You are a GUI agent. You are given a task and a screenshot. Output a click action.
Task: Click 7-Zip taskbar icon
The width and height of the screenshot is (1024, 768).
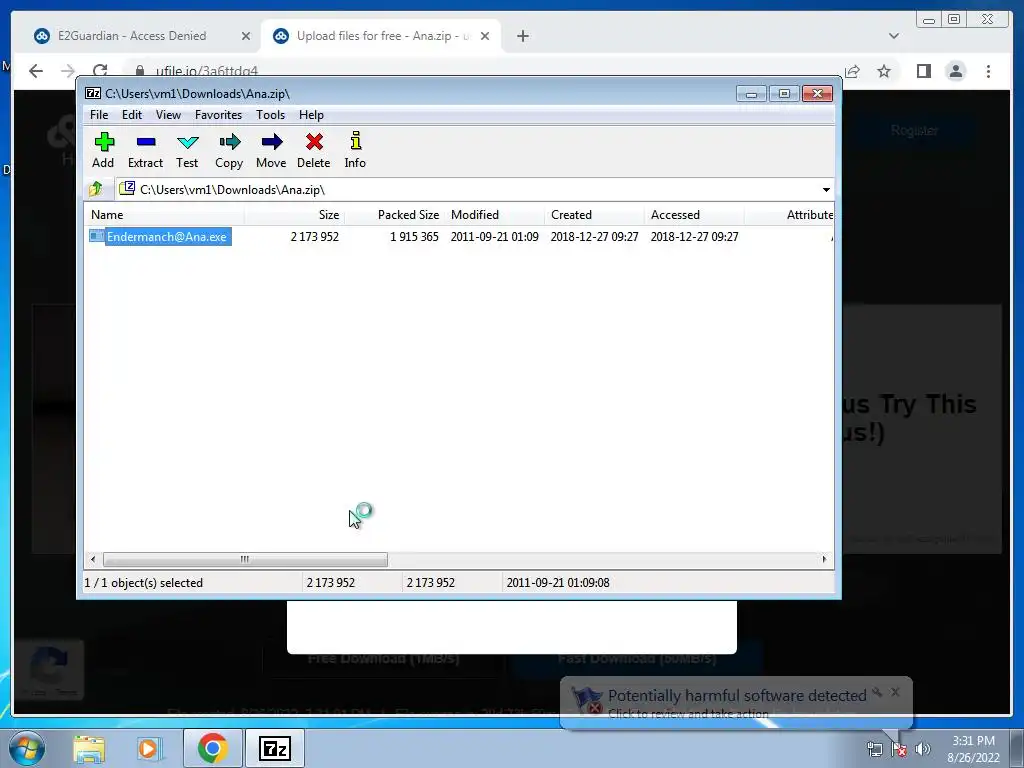pos(274,748)
